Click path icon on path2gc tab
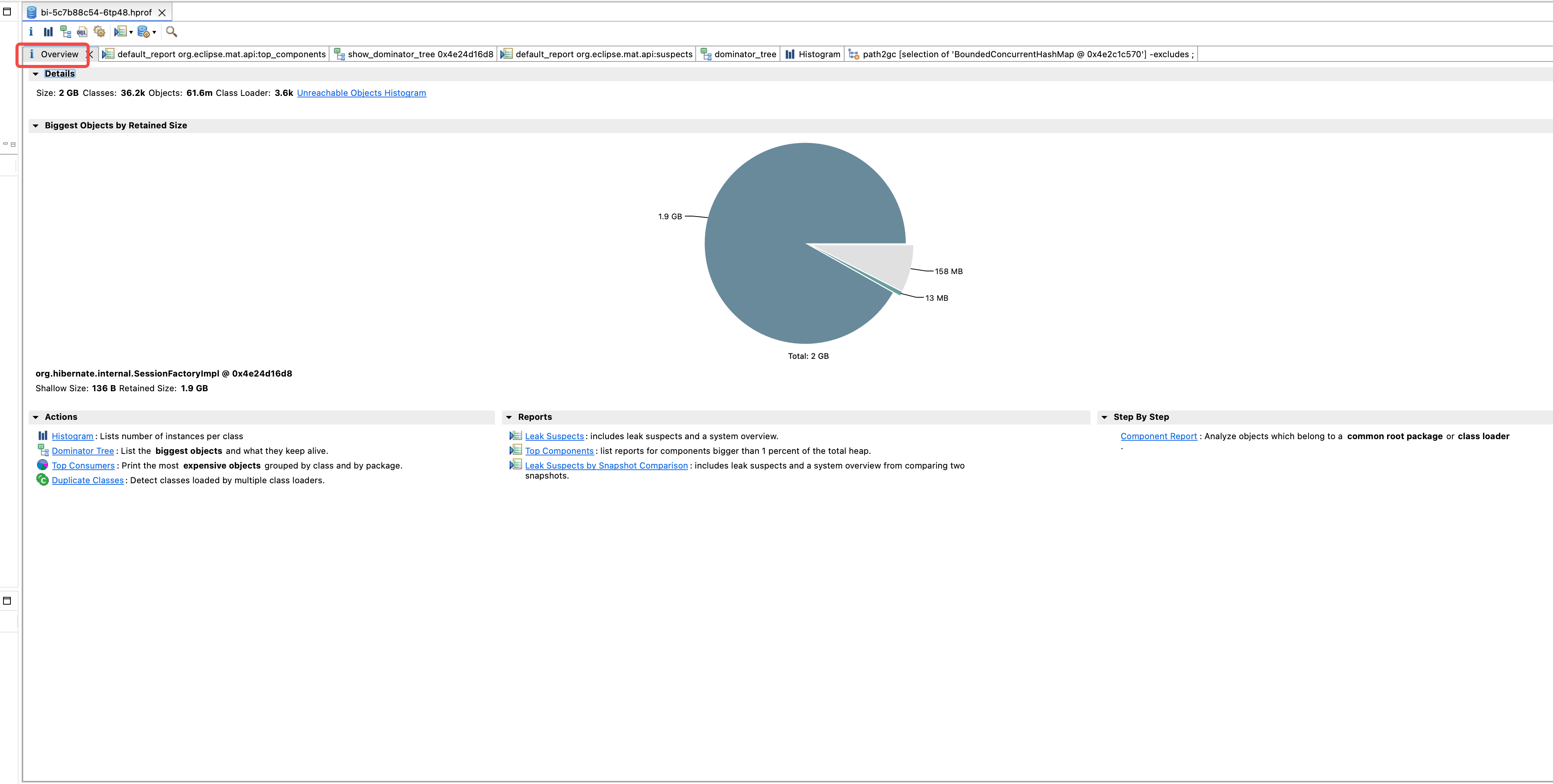Image resolution: width=1553 pixels, height=784 pixels. (854, 54)
